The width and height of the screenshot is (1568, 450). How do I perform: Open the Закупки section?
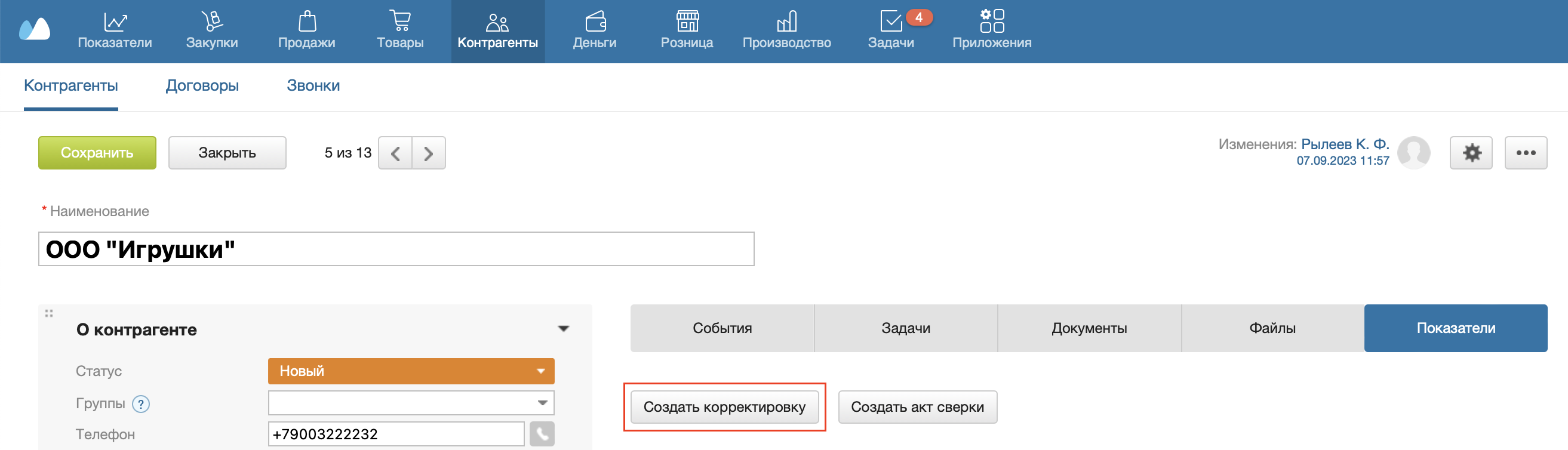pyautogui.click(x=212, y=31)
